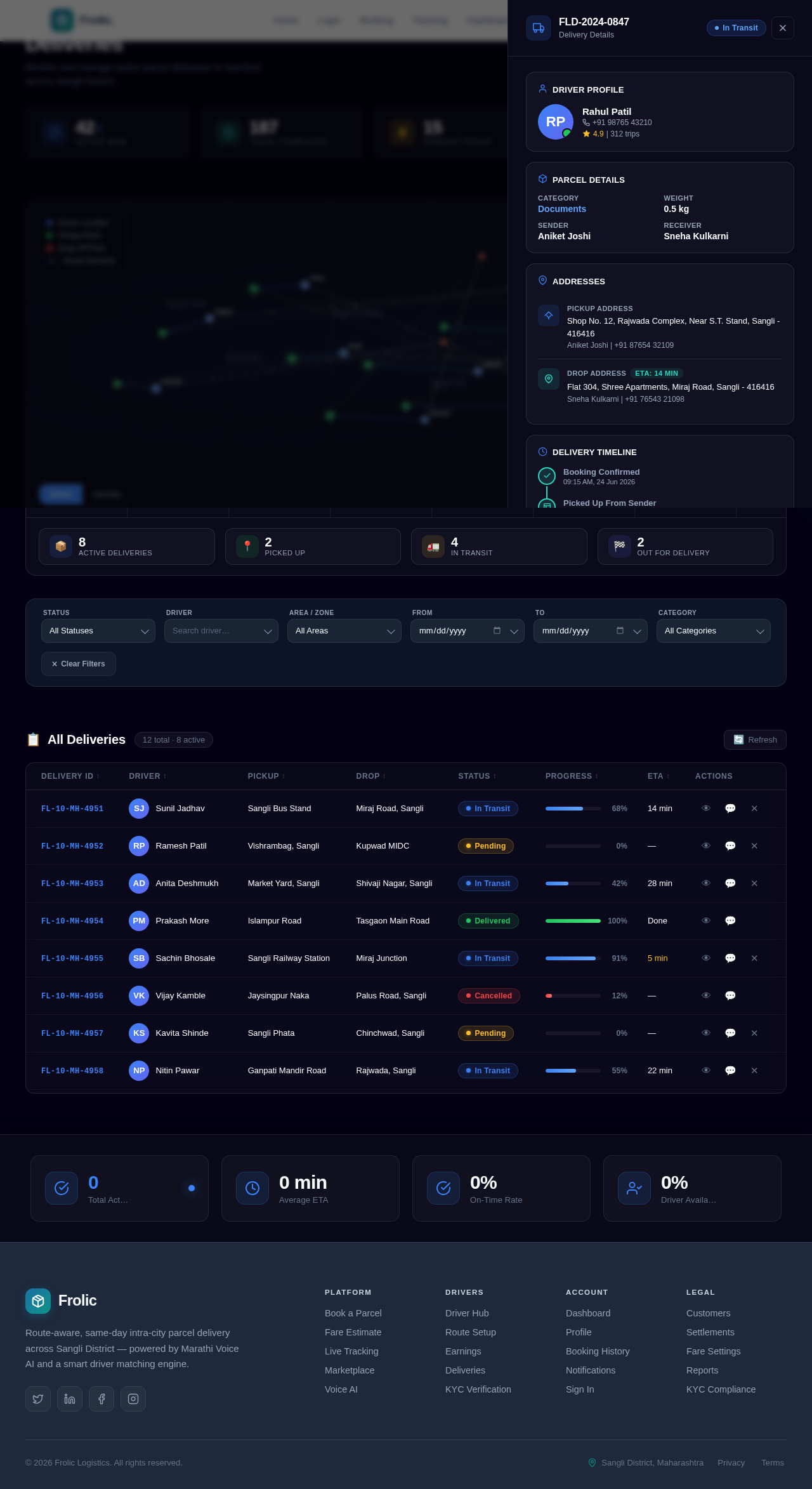The height and width of the screenshot is (1489, 812).
Task: Close the FLD-2024-0847 delivery details panel
Action: tap(782, 28)
